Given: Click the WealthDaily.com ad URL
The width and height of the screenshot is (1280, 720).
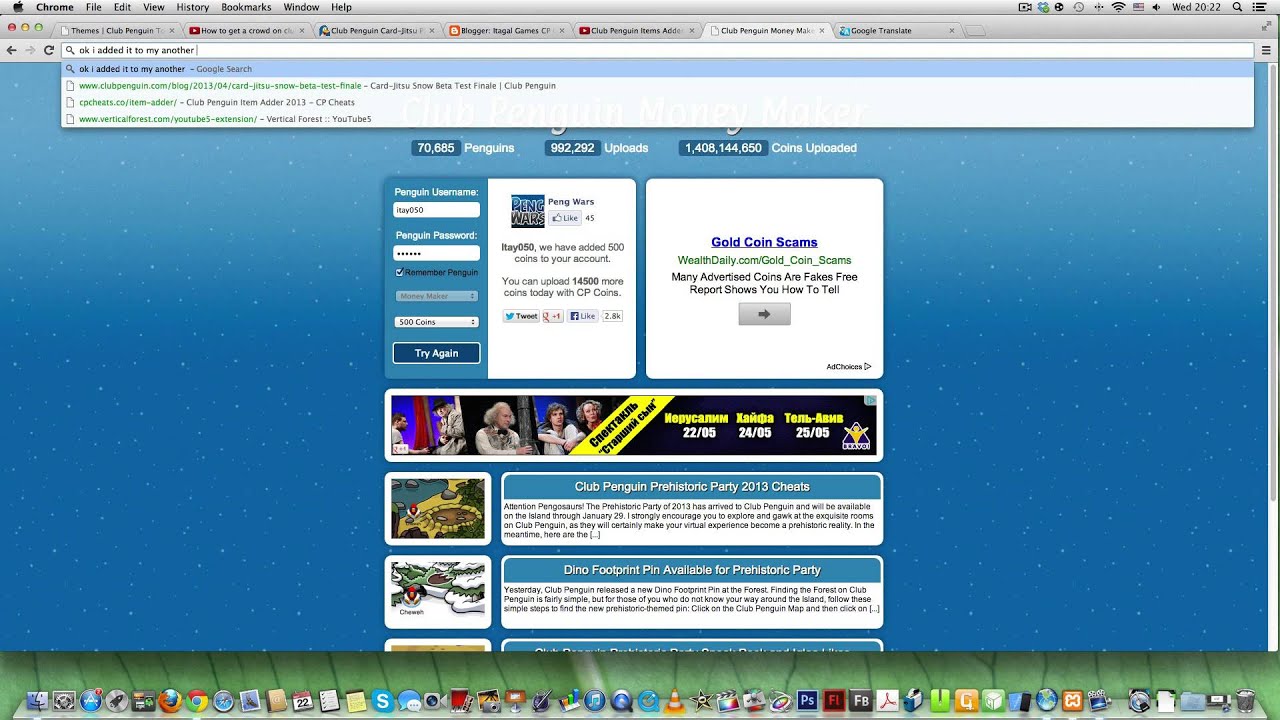Looking at the screenshot, I should click(764, 260).
